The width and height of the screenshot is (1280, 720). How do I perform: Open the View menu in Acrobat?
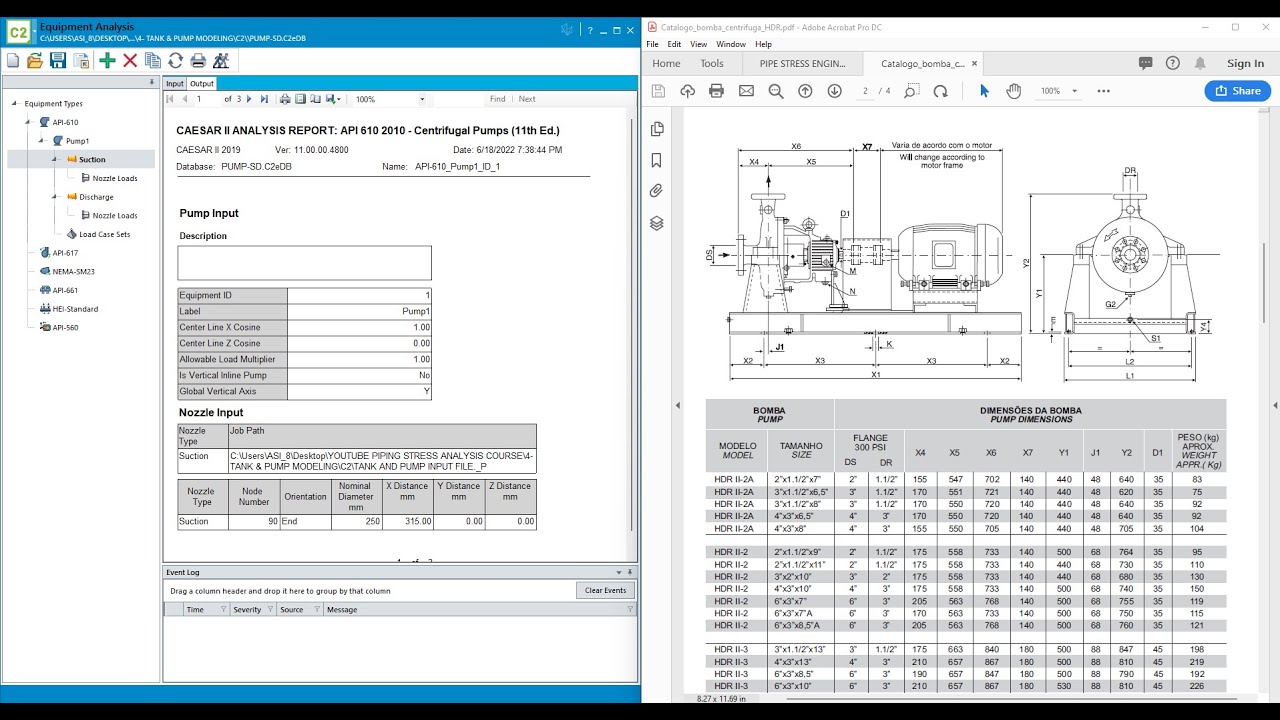[x=698, y=44]
